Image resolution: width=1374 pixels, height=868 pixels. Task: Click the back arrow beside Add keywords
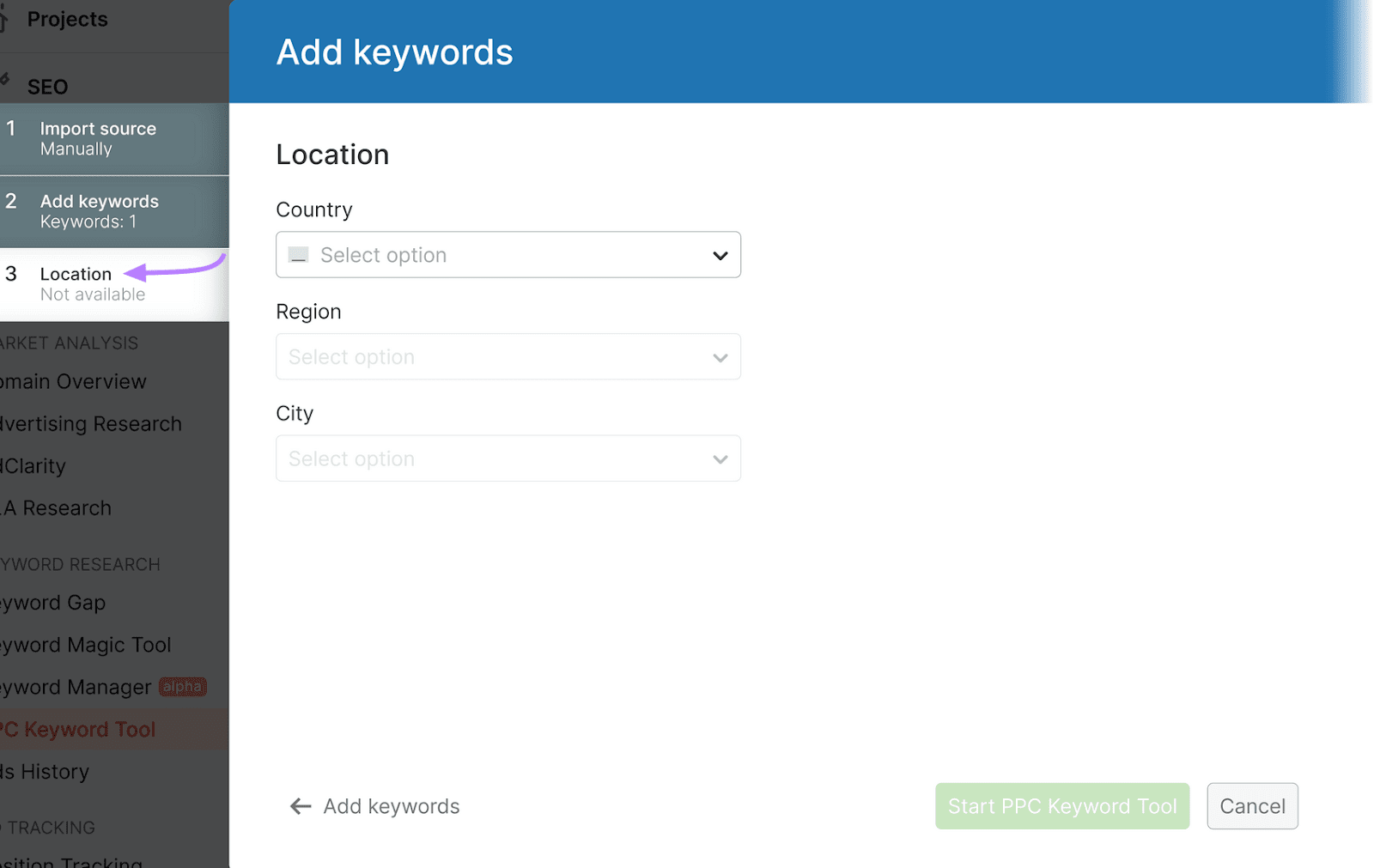pos(300,806)
